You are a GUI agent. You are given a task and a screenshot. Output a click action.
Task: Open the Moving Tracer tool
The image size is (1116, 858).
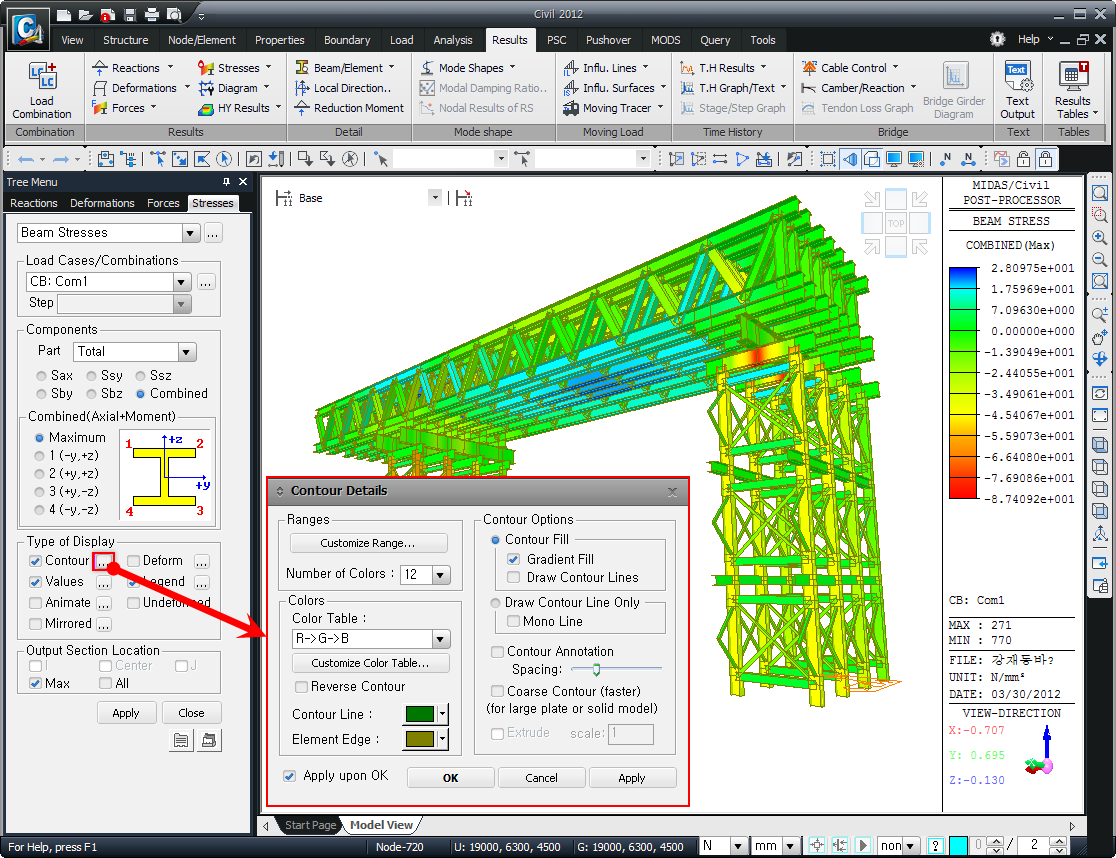(x=614, y=107)
